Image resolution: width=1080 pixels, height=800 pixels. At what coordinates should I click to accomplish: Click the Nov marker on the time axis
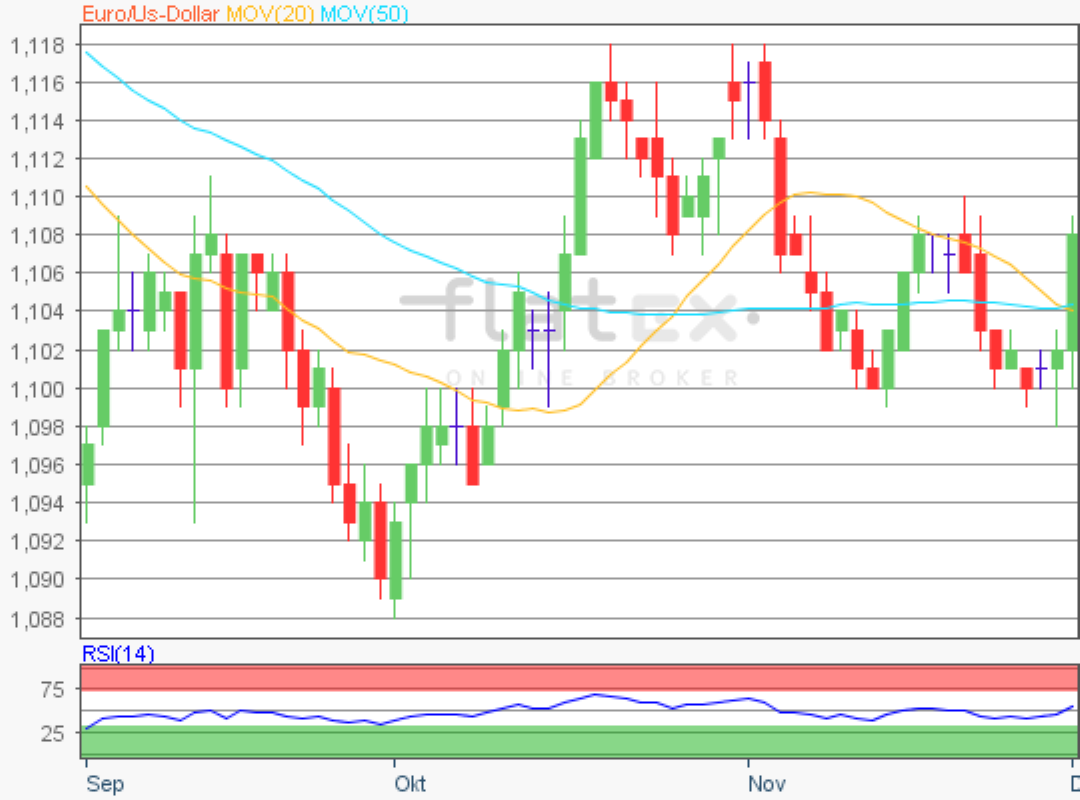pos(767,783)
